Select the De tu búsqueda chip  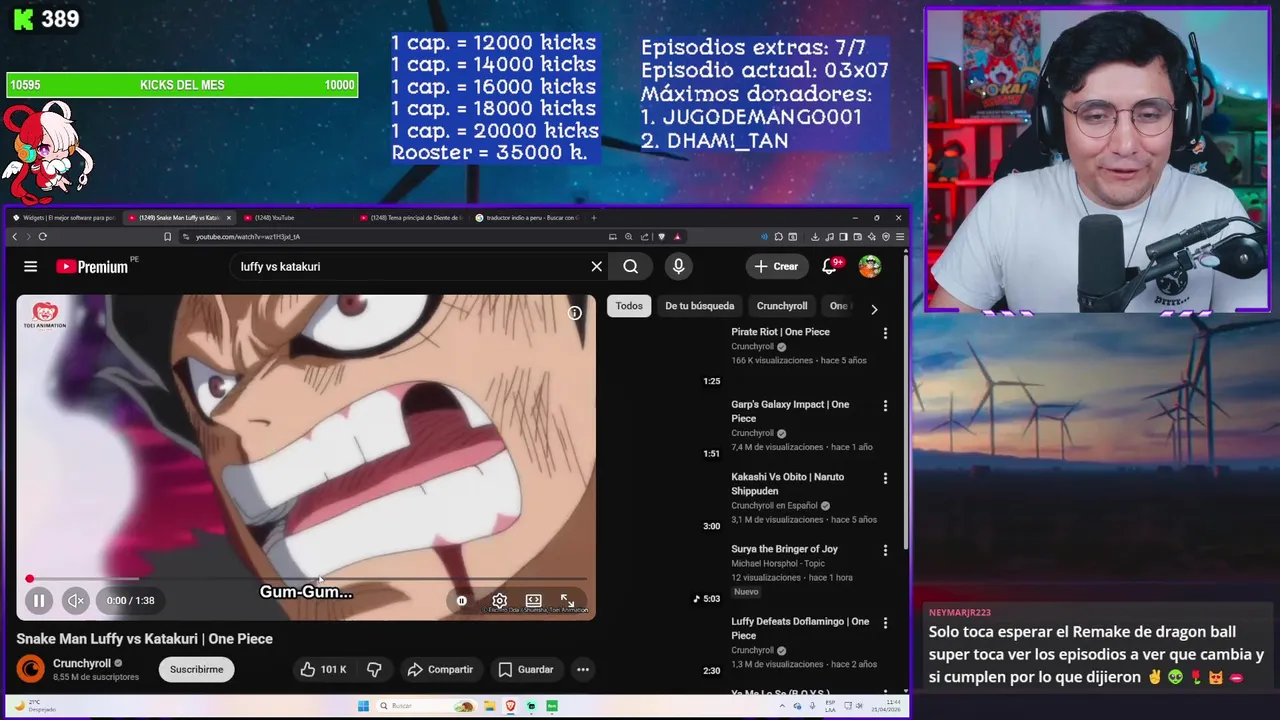700,306
